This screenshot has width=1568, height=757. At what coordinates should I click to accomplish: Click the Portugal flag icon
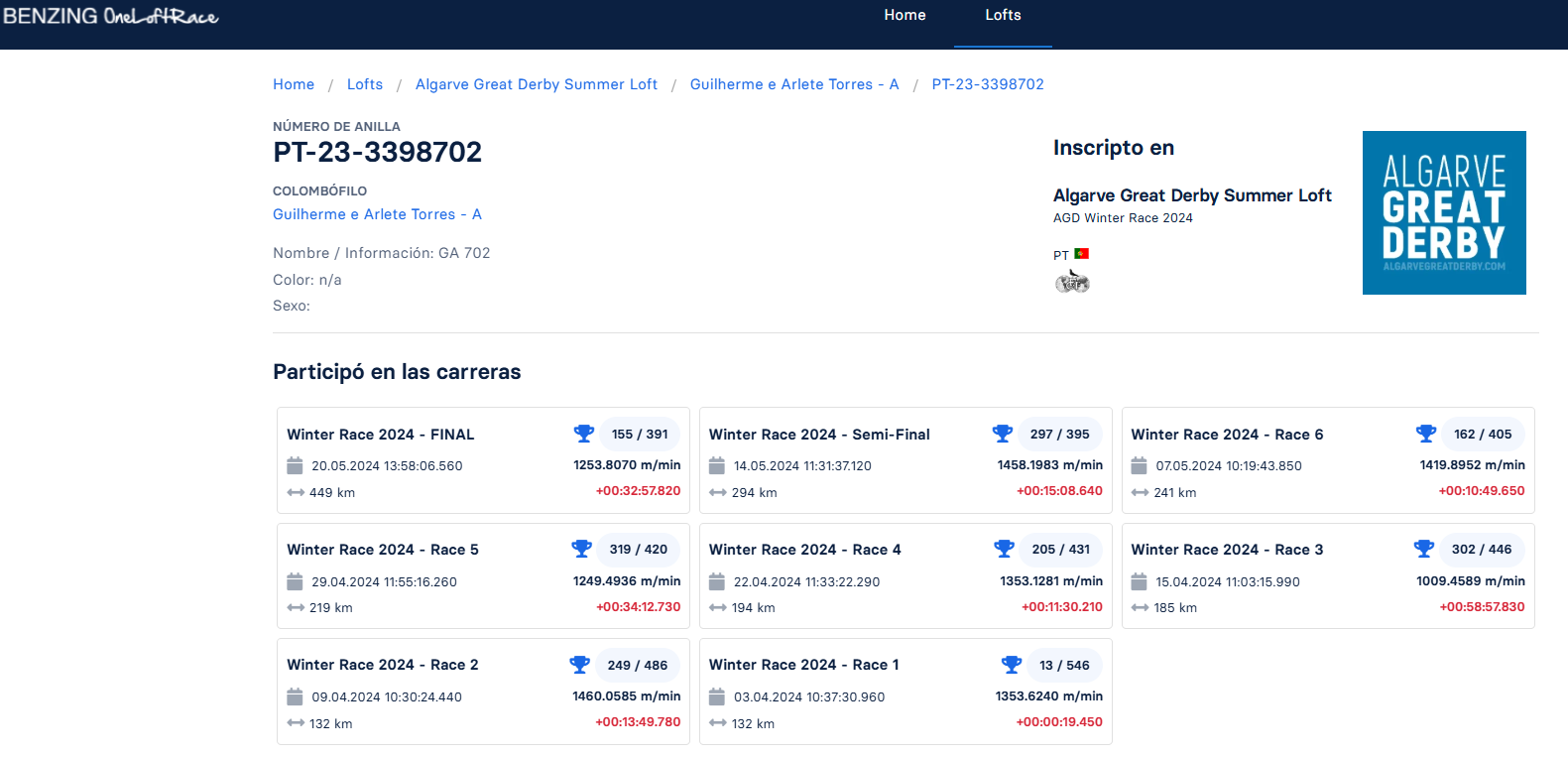point(1081,254)
